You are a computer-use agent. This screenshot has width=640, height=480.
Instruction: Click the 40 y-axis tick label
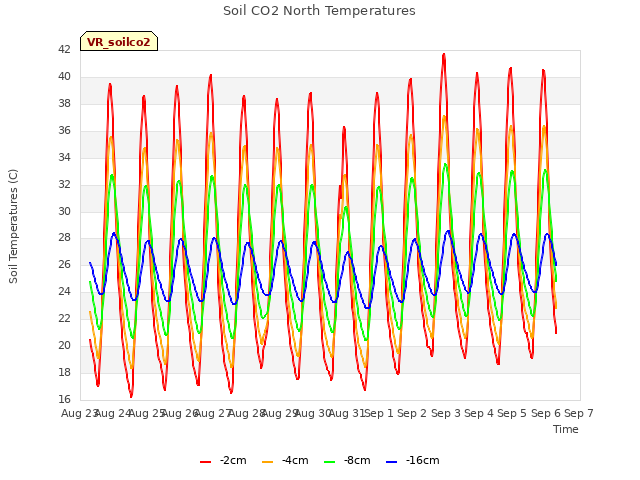point(64,76)
